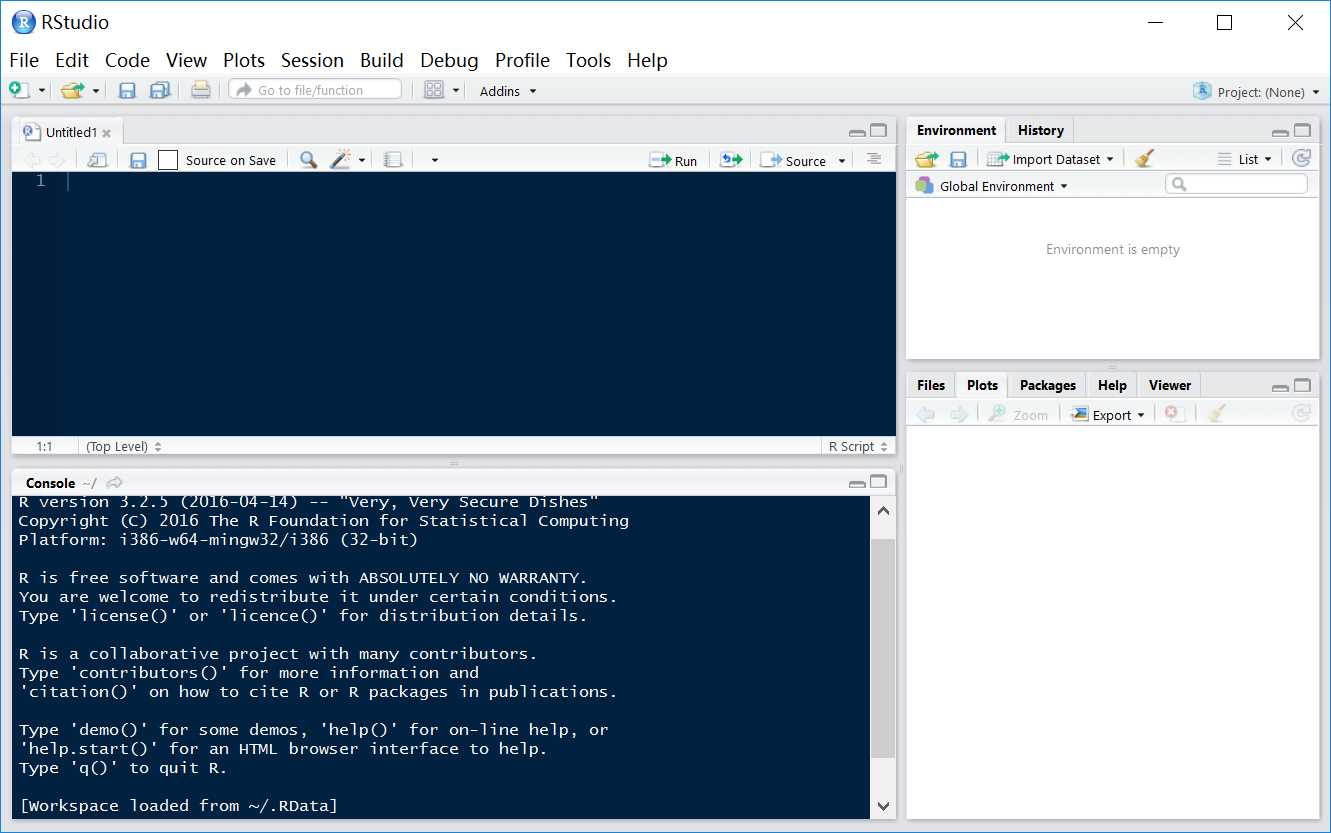The height and width of the screenshot is (833, 1331).
Task: Click the Environment search field
Action: (x=1236, y=184)
